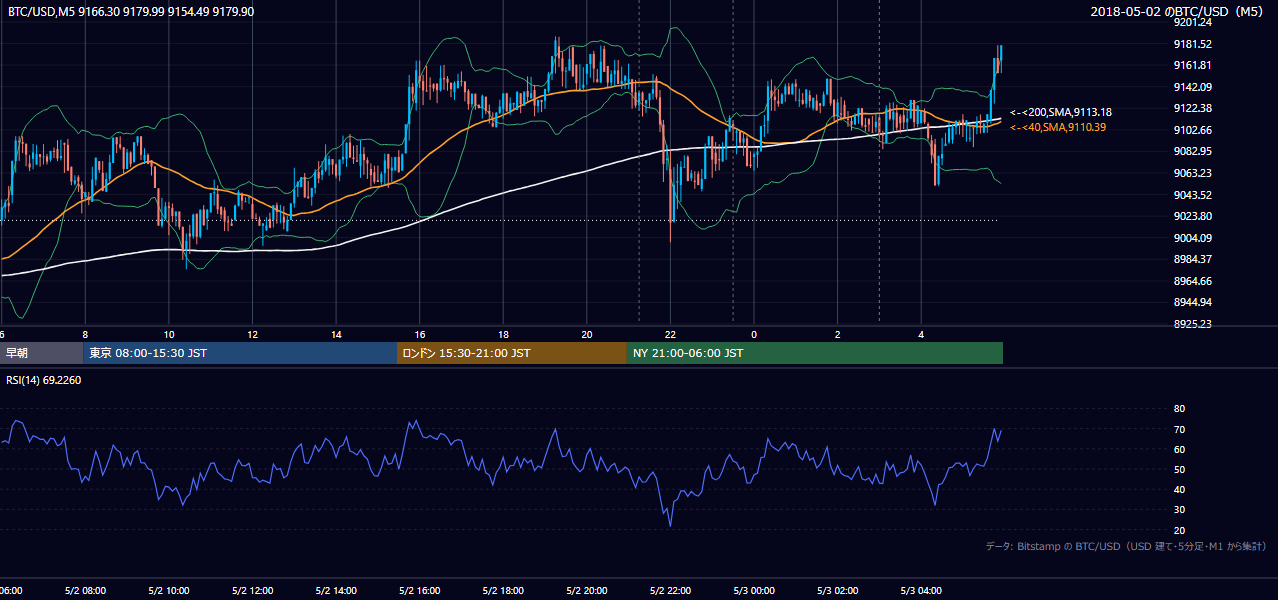The height and width of the screenshot is (600, 1278).
Task: Click the 40 SMA 9110.39 label
Action: tap(1058, 127)
